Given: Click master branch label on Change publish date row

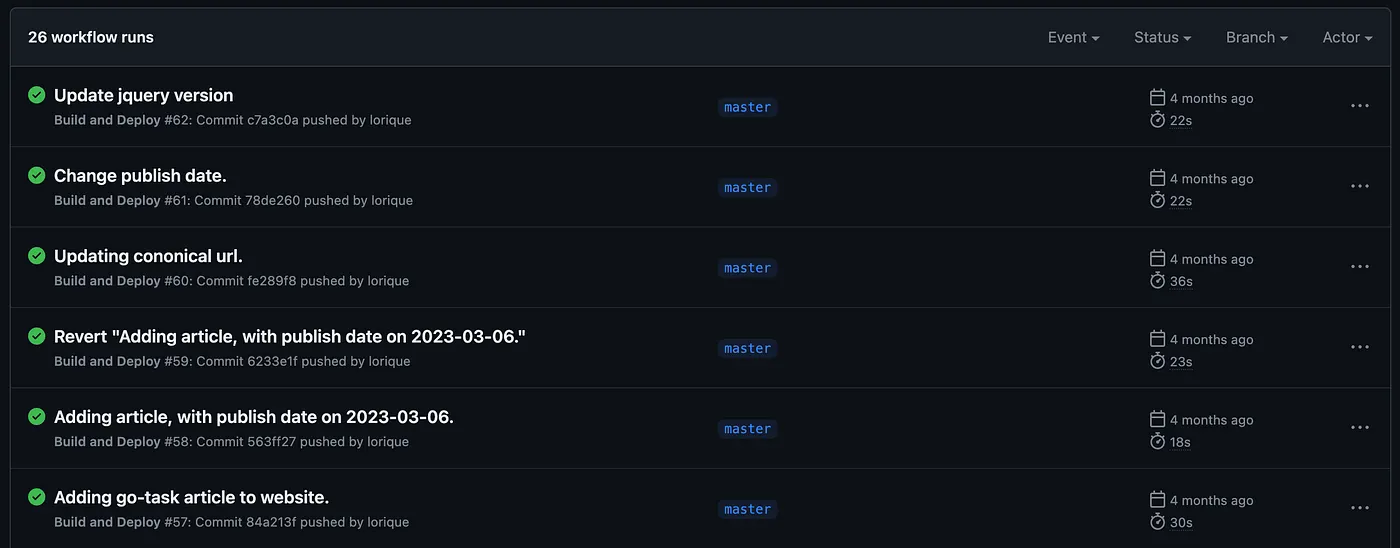Looking at the screenshot, I should pos(747,188).
